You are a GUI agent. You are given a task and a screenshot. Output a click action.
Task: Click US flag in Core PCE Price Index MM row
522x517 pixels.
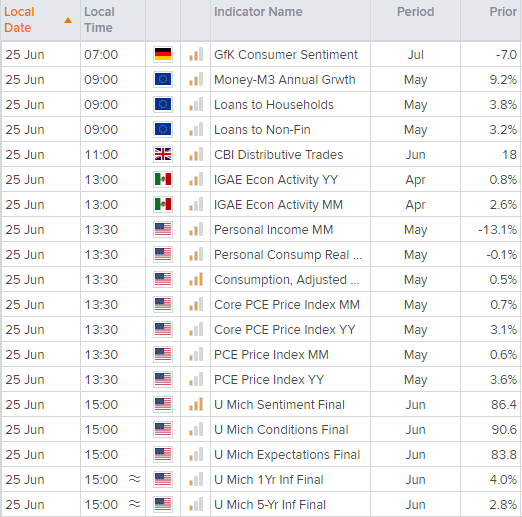[163, 304]
